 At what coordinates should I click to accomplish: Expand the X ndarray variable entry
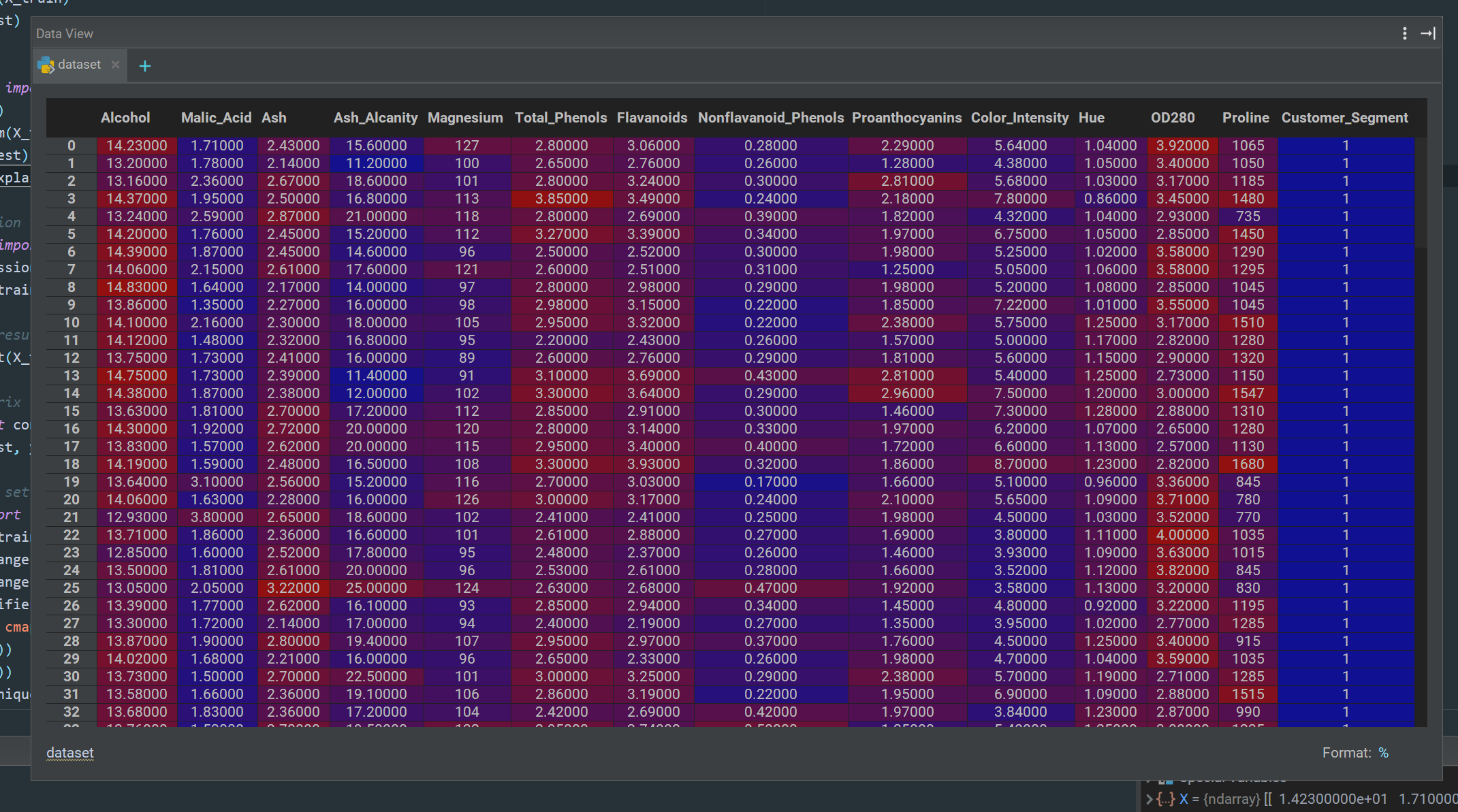(1150, 798)
